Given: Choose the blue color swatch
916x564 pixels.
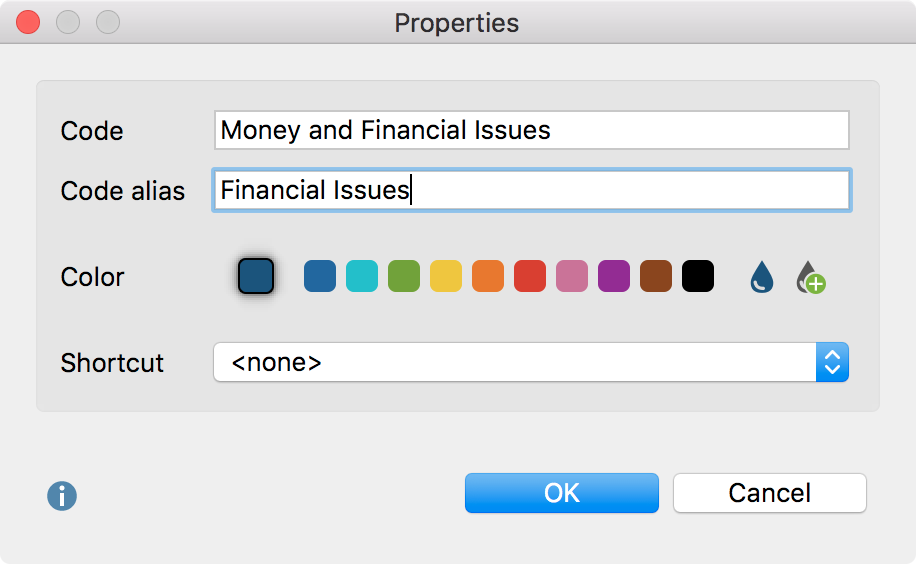Looking at the screenshot, I should (x=320, y=276).
